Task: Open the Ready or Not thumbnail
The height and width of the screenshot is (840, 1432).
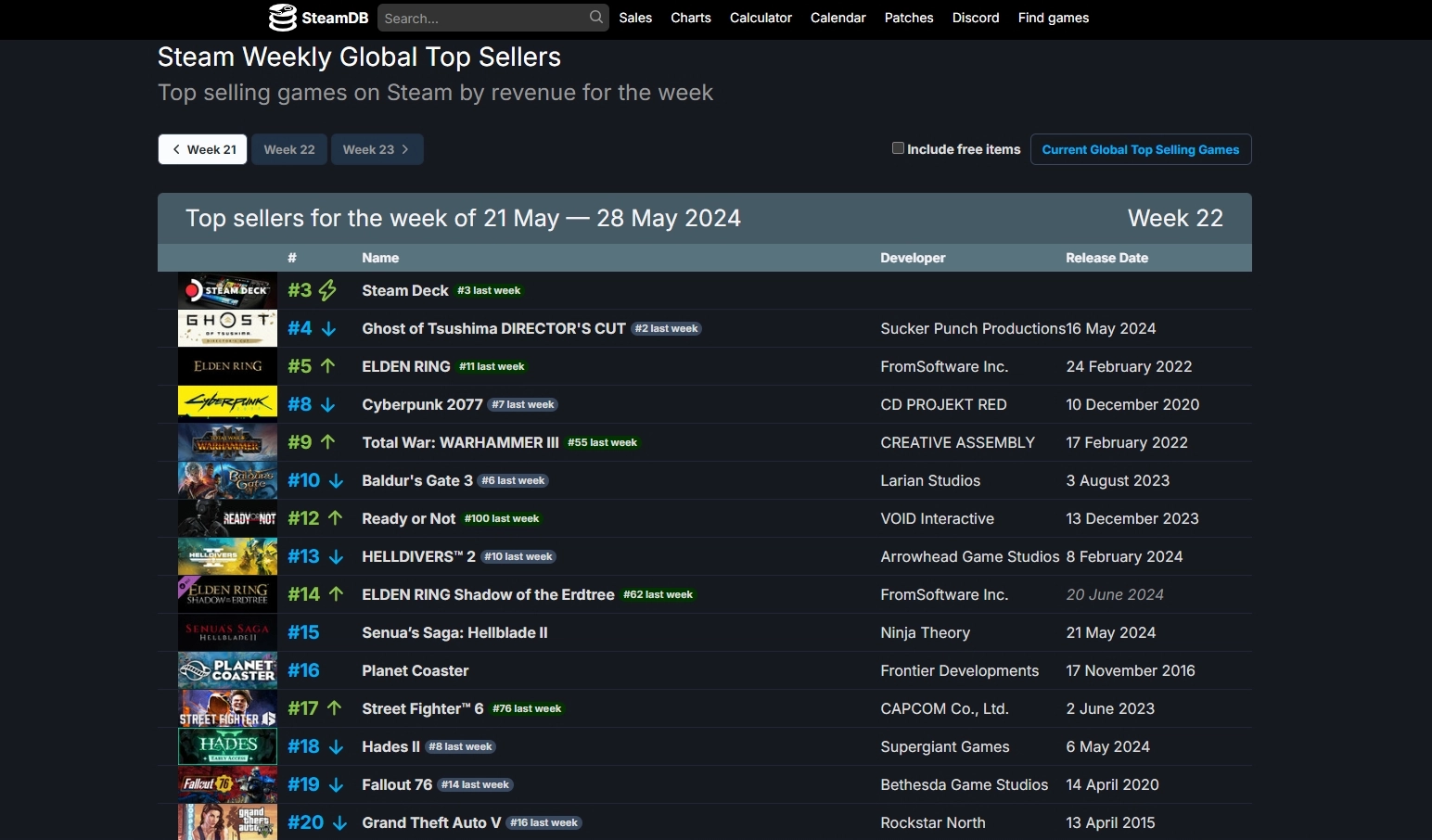Action: [x=227, y=518]
